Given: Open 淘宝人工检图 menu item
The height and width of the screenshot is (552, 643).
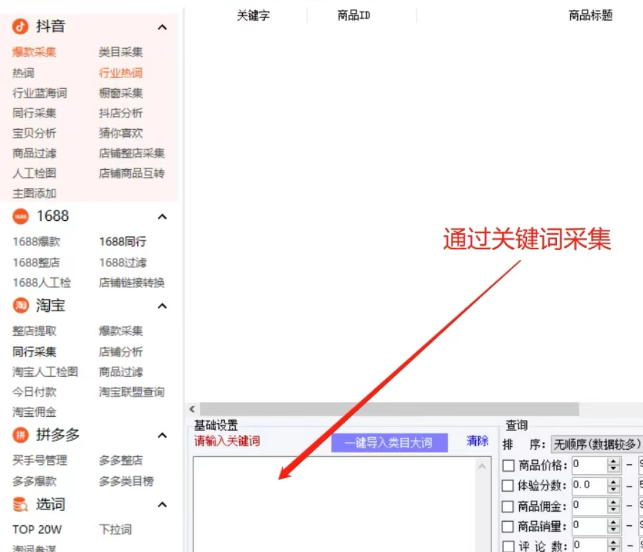Looking at the screenshot, I should (x=45, y=372).
